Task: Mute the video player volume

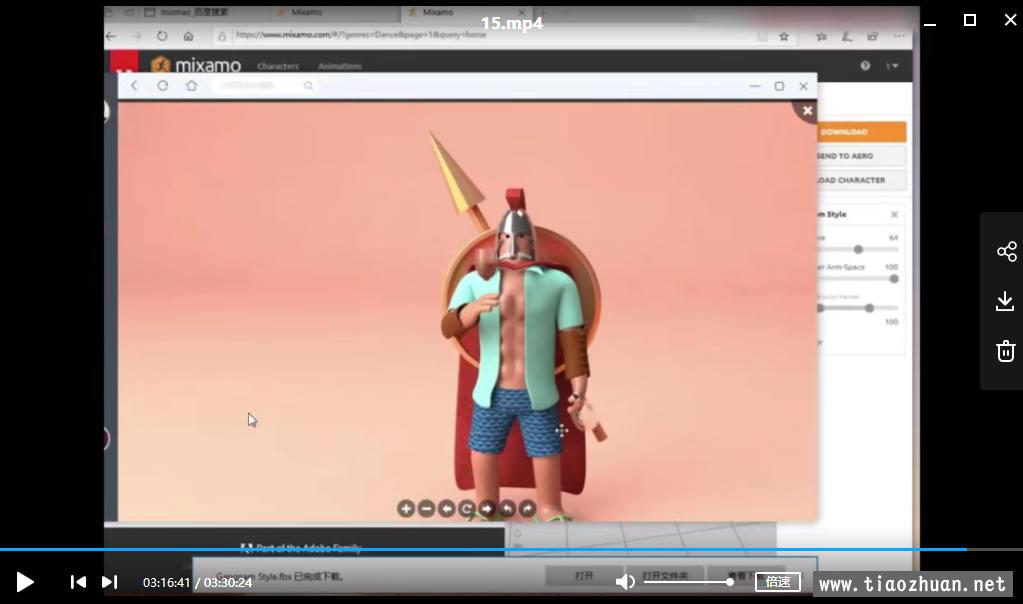Action: (x=625, y=581)
